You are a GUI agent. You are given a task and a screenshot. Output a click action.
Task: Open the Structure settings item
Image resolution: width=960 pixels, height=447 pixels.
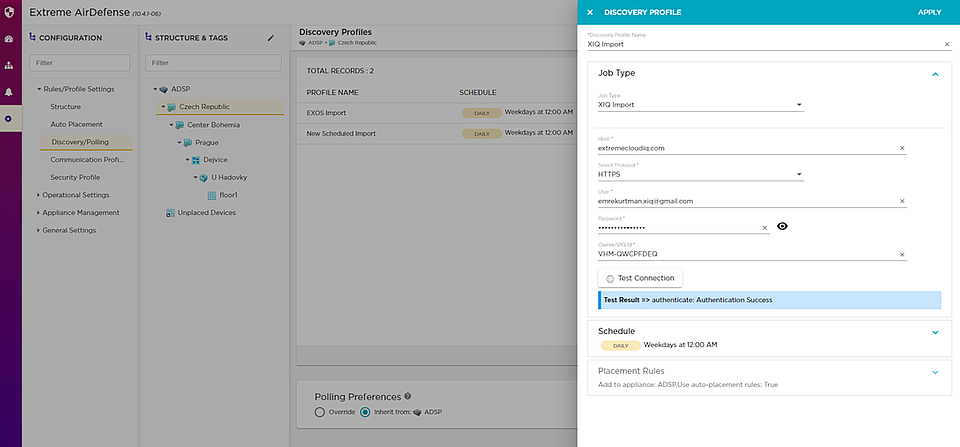point(66,107)
